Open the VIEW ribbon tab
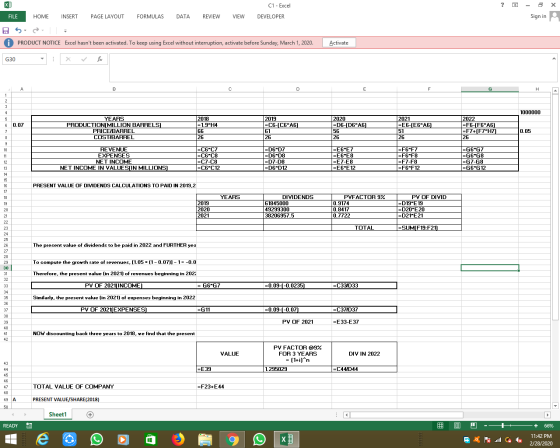Screen dimensions: 560x448 tap(239, 16)
